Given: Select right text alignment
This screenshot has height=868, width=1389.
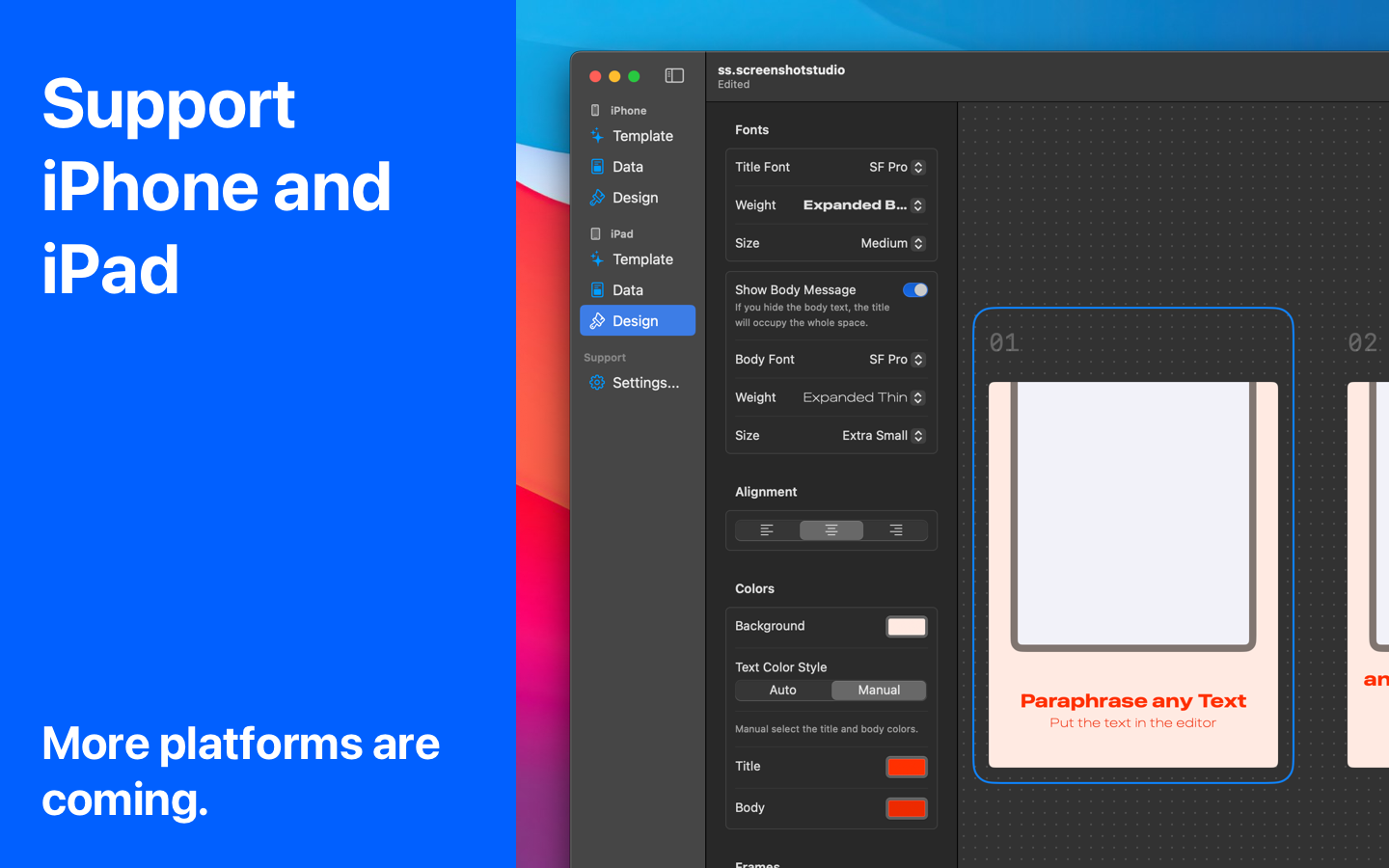Looking at the screenshot, I should [x=895, y=530].
